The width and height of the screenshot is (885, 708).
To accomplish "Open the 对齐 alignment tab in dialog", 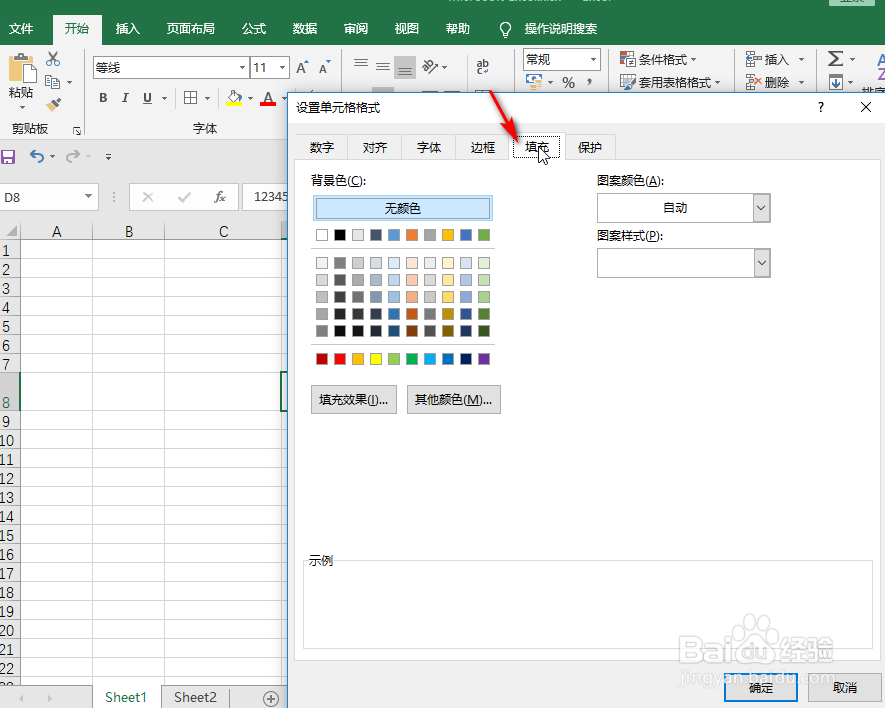I will point(375,147).
